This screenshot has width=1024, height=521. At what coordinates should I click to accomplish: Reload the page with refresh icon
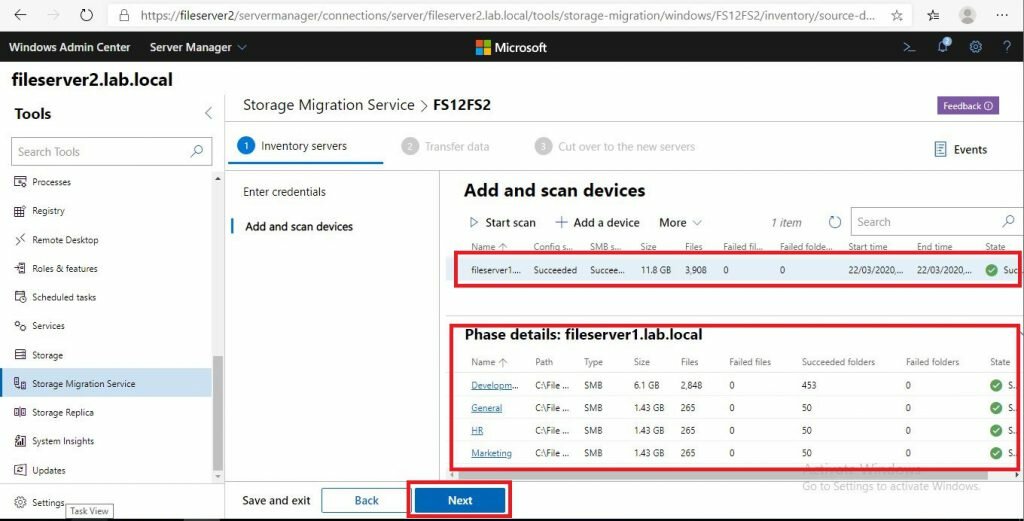86,14
